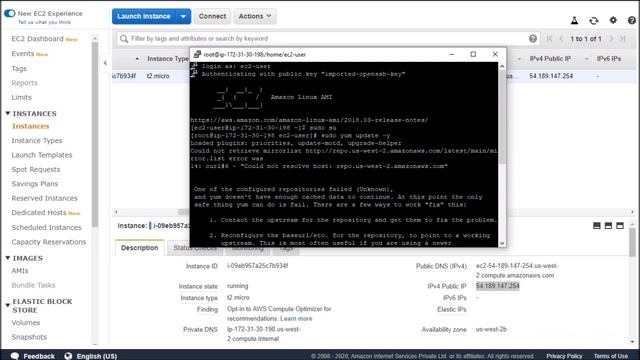Viewport: 640px width, 360px height.
Task: Refresh the instance list
Action: 593,20
